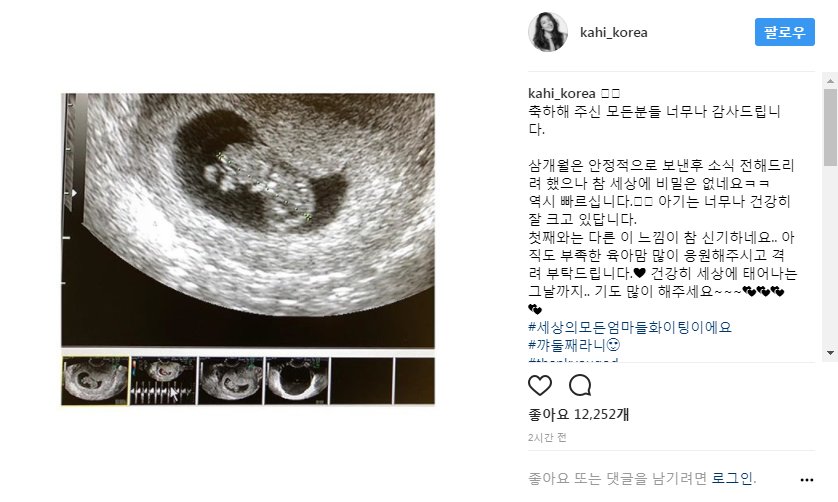Open kahi_korea username in header
This screenshot has width=838, height=502.
pyautogui.click(x=614, y=33)
